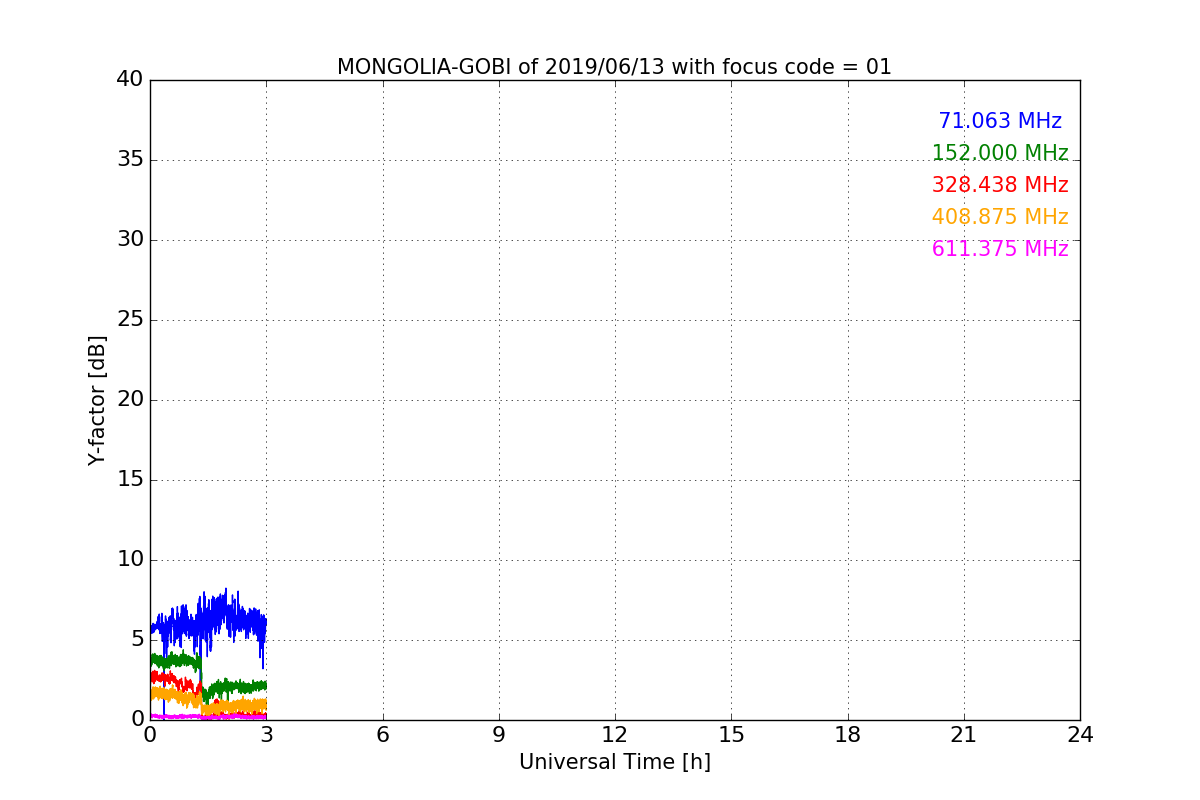Viewport: 1200px width, 800px height.
Task: Click the x-axis tick value 24
Action: (1080, 735)
